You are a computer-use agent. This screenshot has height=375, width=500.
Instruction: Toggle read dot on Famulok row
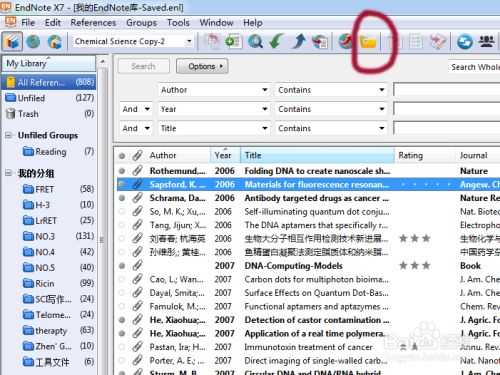pyautogui.click(x=122, y=306)
